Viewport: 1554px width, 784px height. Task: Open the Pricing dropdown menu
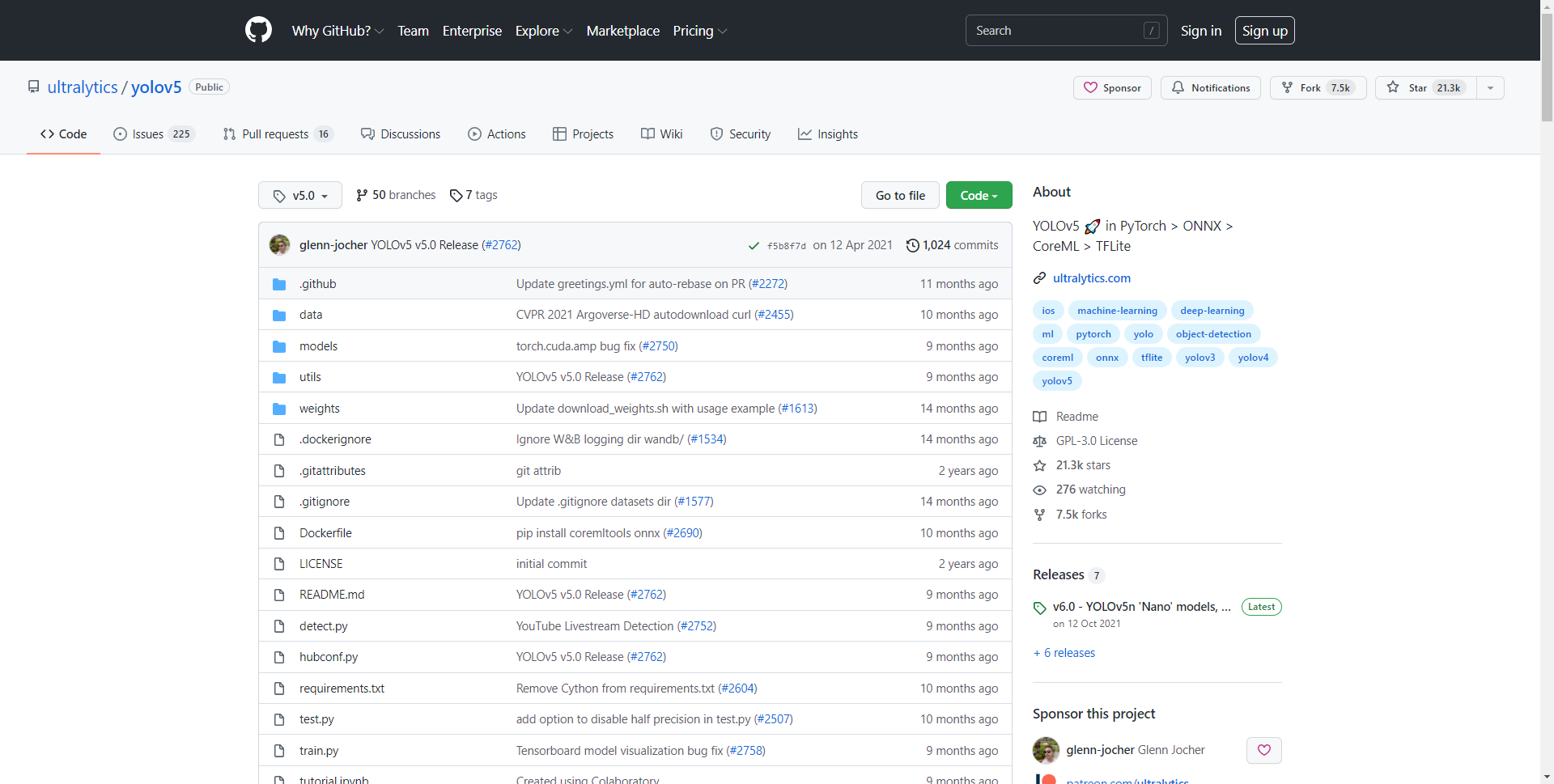[699, 31]
